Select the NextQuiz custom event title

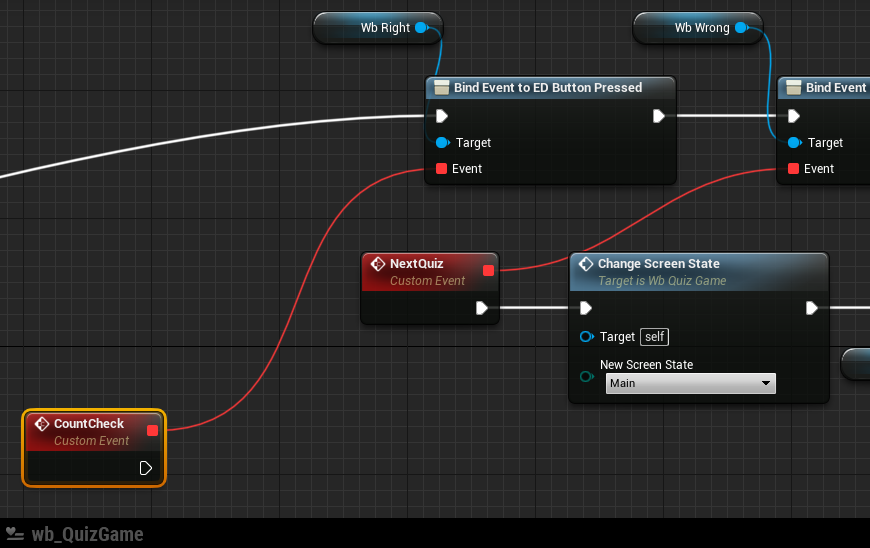(x=416, y=263)
